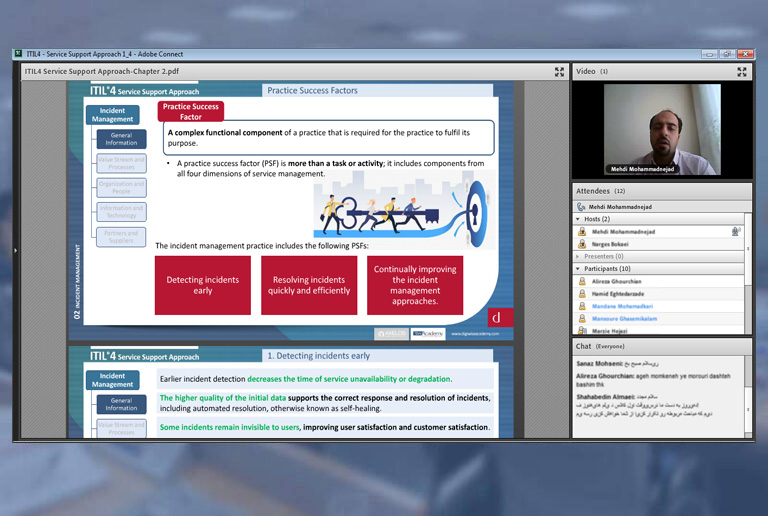Collapse the Hosts (2) group
The width and height of the screenshot is (768, 516).
(578, 219)
